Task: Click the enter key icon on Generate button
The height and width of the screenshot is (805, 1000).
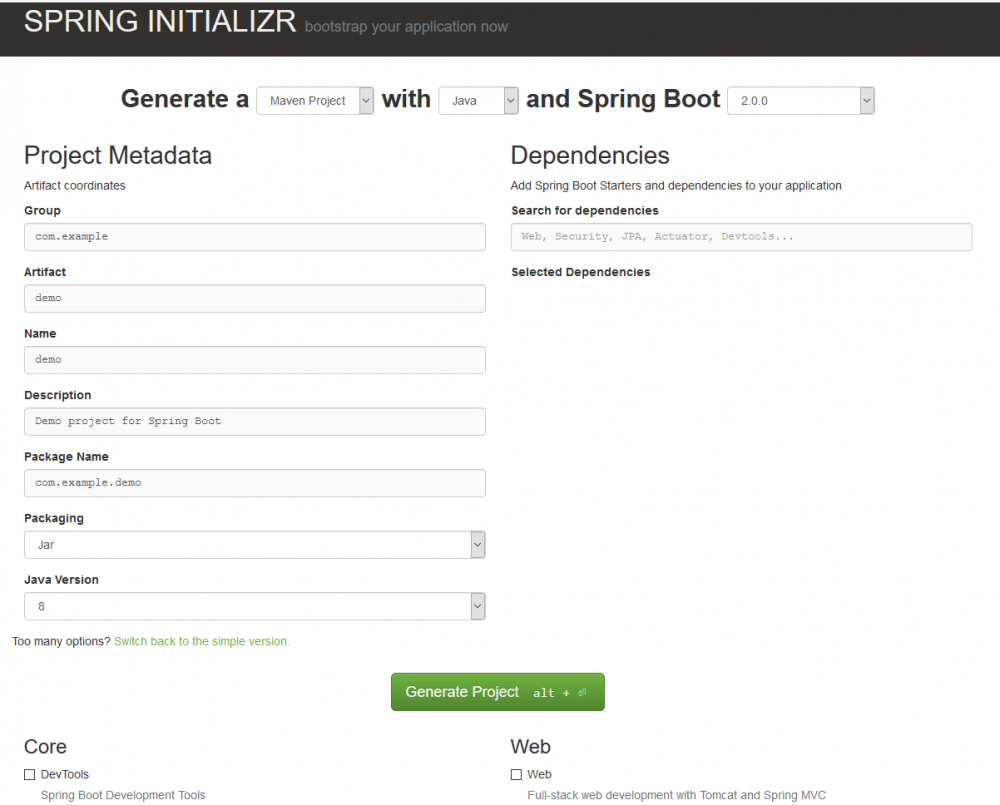Action: coord(582,693)
